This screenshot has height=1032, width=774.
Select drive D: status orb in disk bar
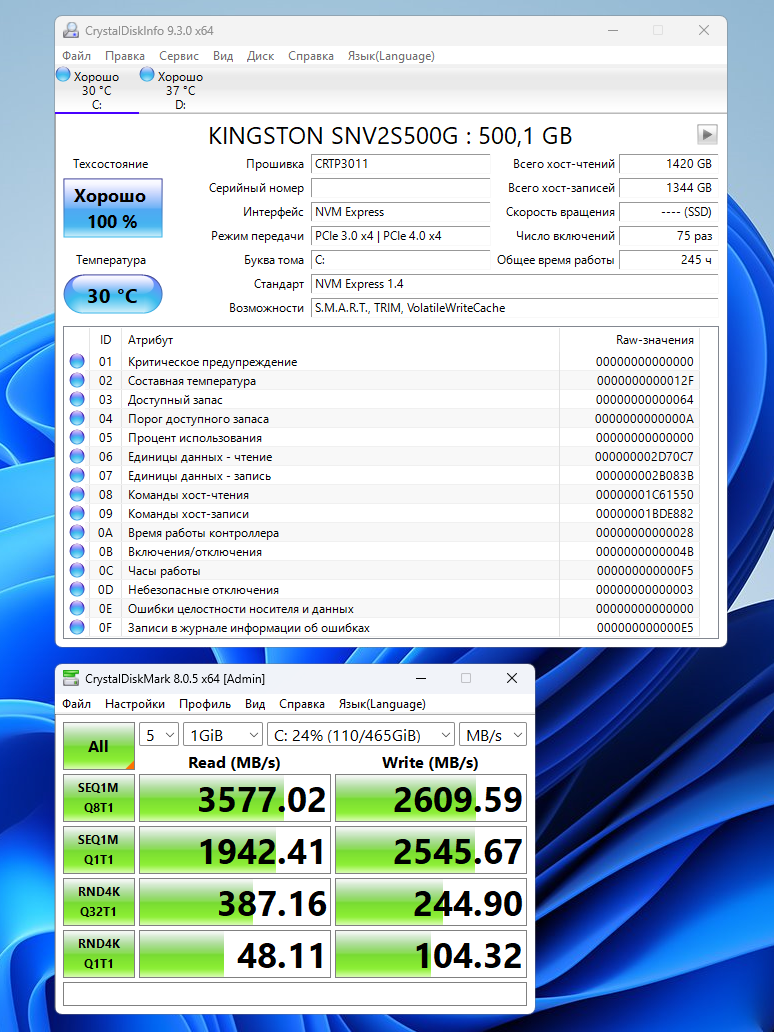pyautogui.click(x=147, y=75)
